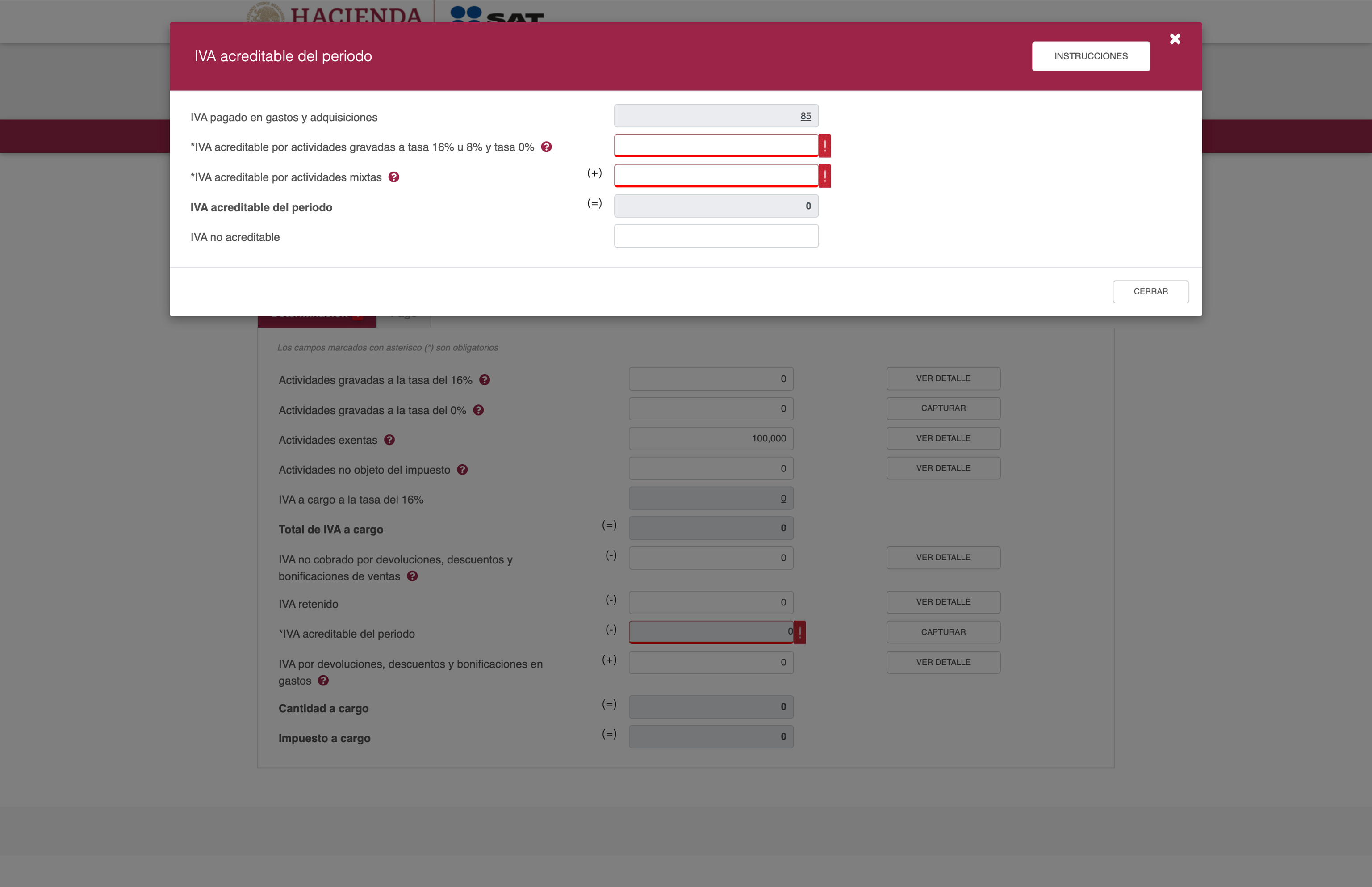
Task: Click CAPTURAR for IVA acreditable del periodo
Action: [943, 632]
